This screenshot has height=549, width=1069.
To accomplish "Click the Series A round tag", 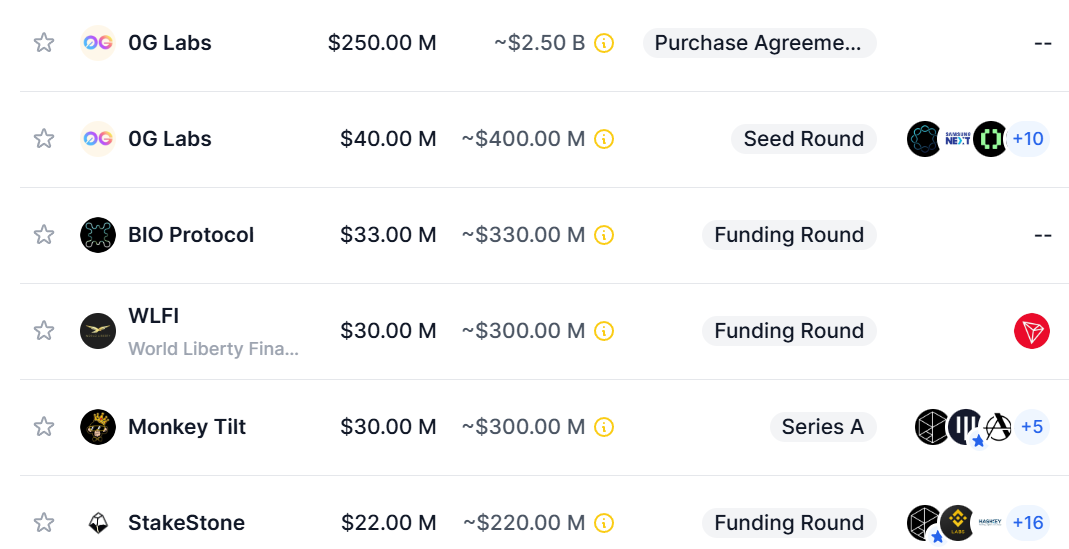I will pyautogui.click(x=822, y=427).
